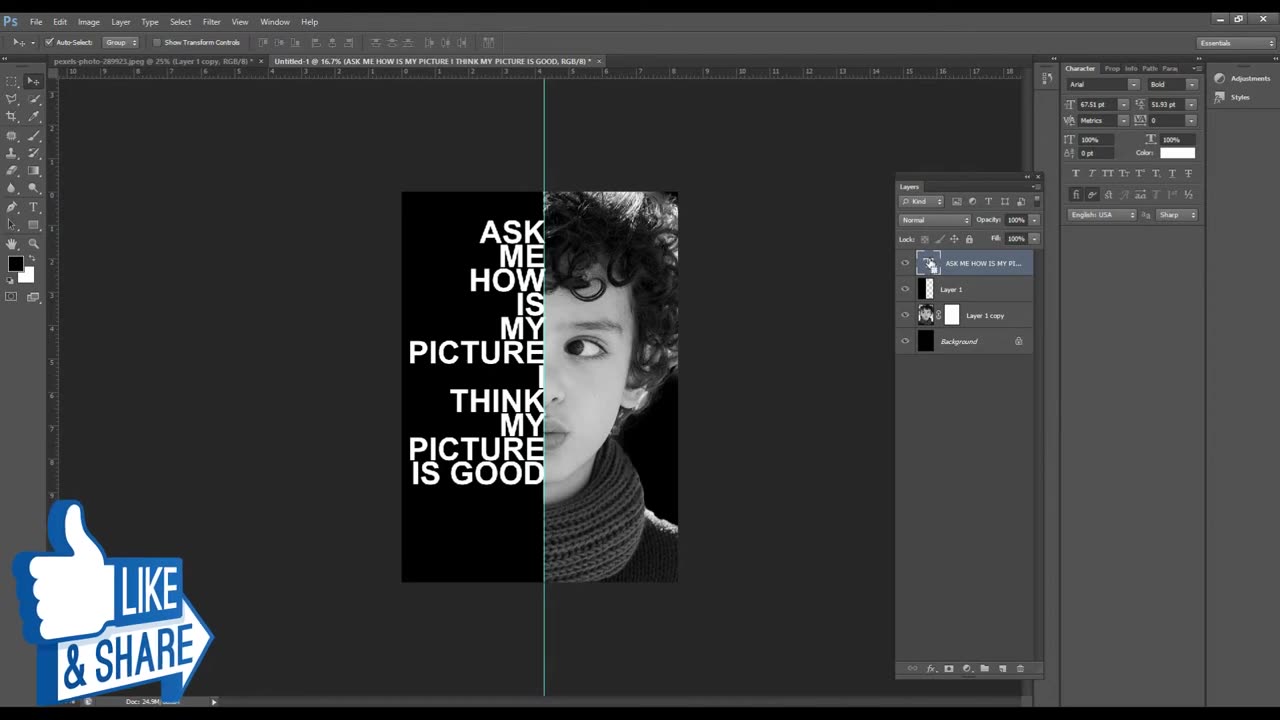Click the black foreground color swatch

[x=14, y=263]
